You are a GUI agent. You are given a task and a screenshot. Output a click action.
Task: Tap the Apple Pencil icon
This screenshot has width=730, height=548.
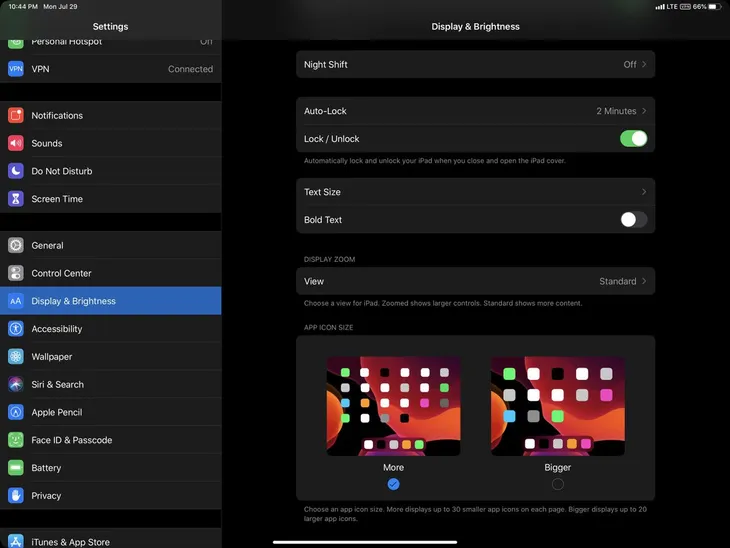(16, 413)
